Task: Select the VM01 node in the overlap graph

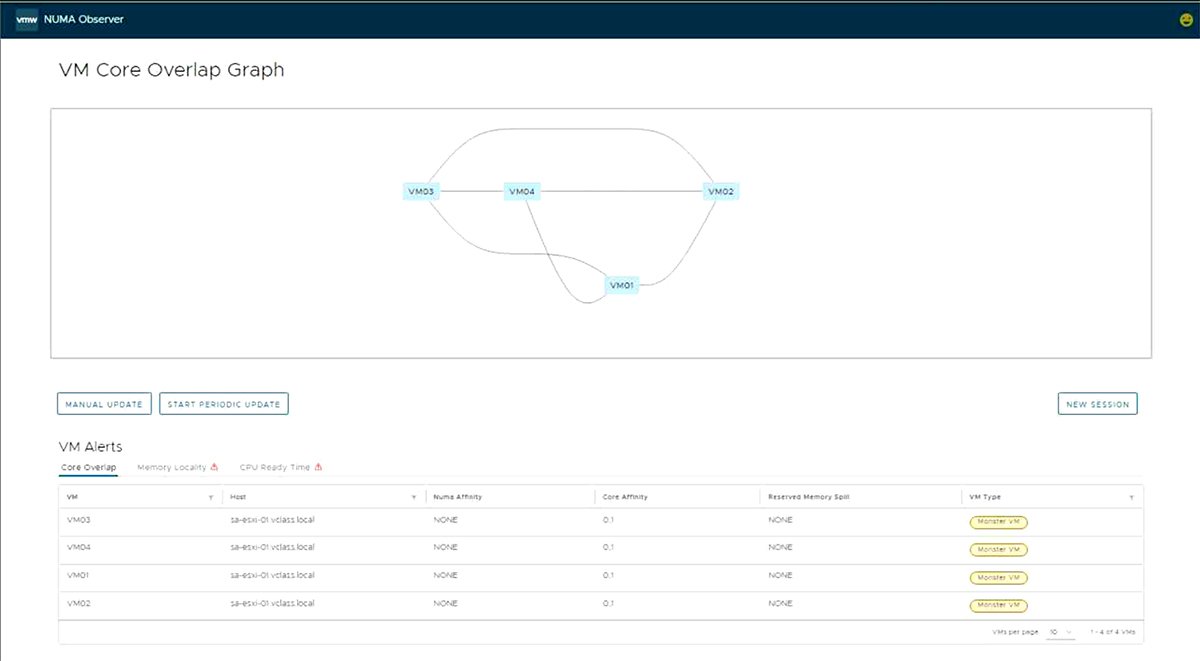Action: coord(621,285)
